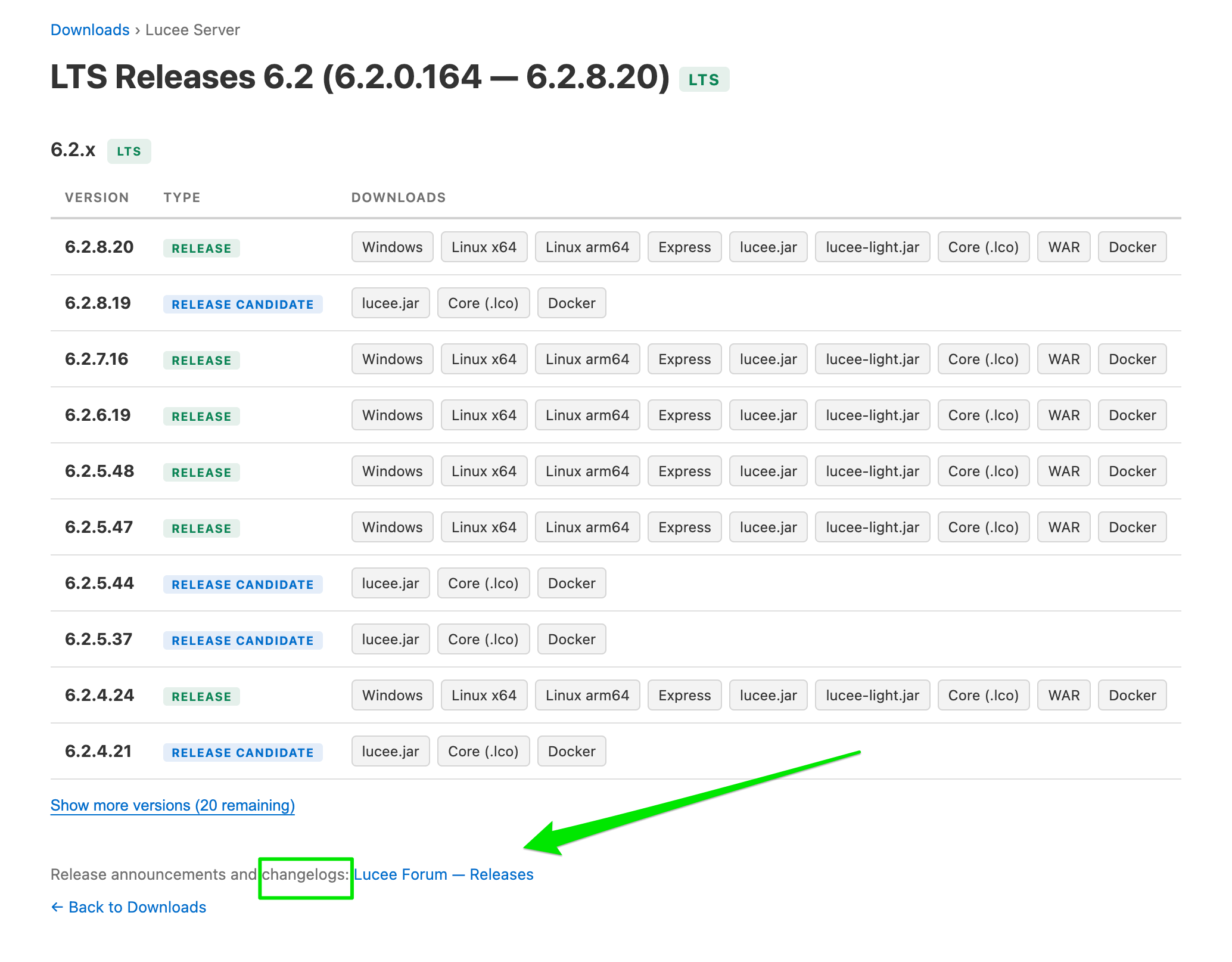
Task: Click the RELEASE CANDIDATE badge for 6.2.8.19
Action: 243,304
